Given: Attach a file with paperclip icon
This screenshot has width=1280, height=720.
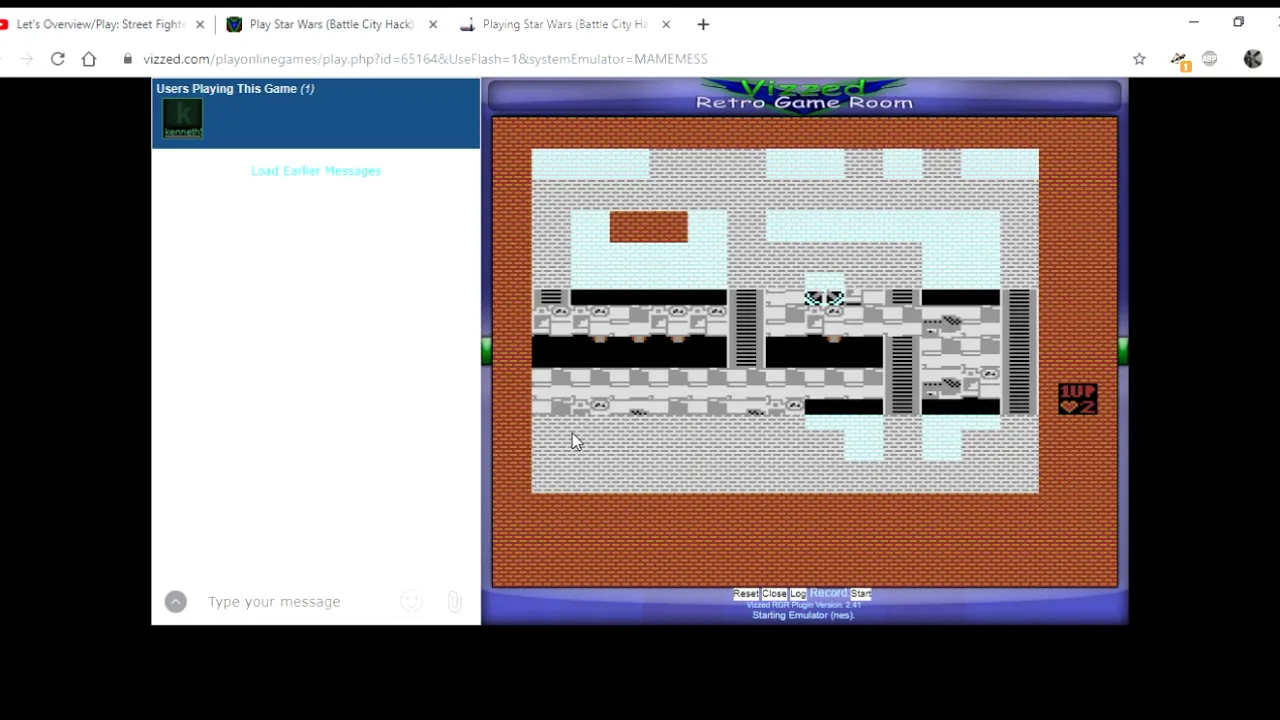Looking at the screenshot, I should tap(454, 601).
